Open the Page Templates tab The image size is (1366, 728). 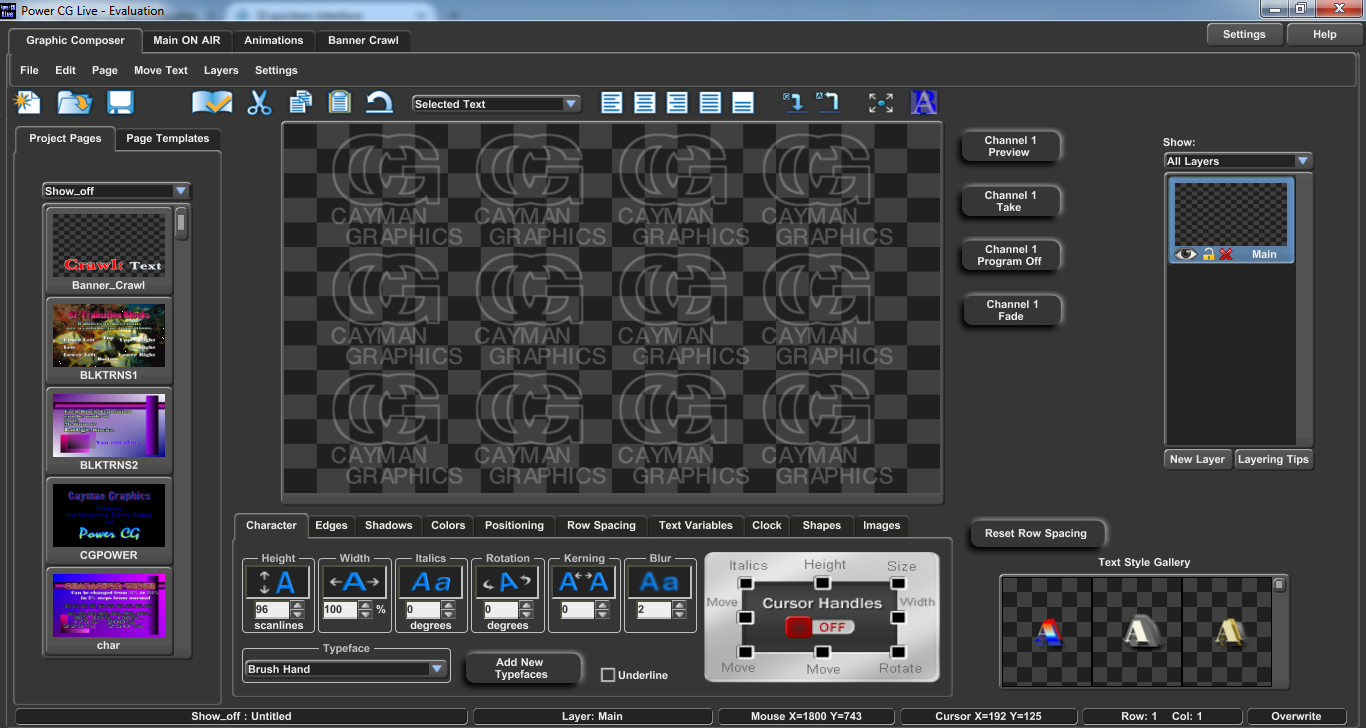click(168, 138)
